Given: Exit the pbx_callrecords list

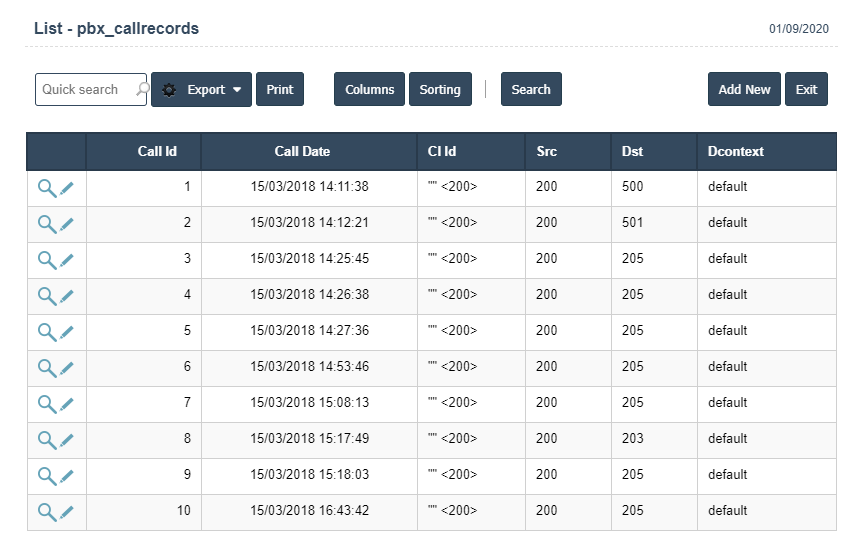Looking at the screenshot, I should tap(806, 90).
